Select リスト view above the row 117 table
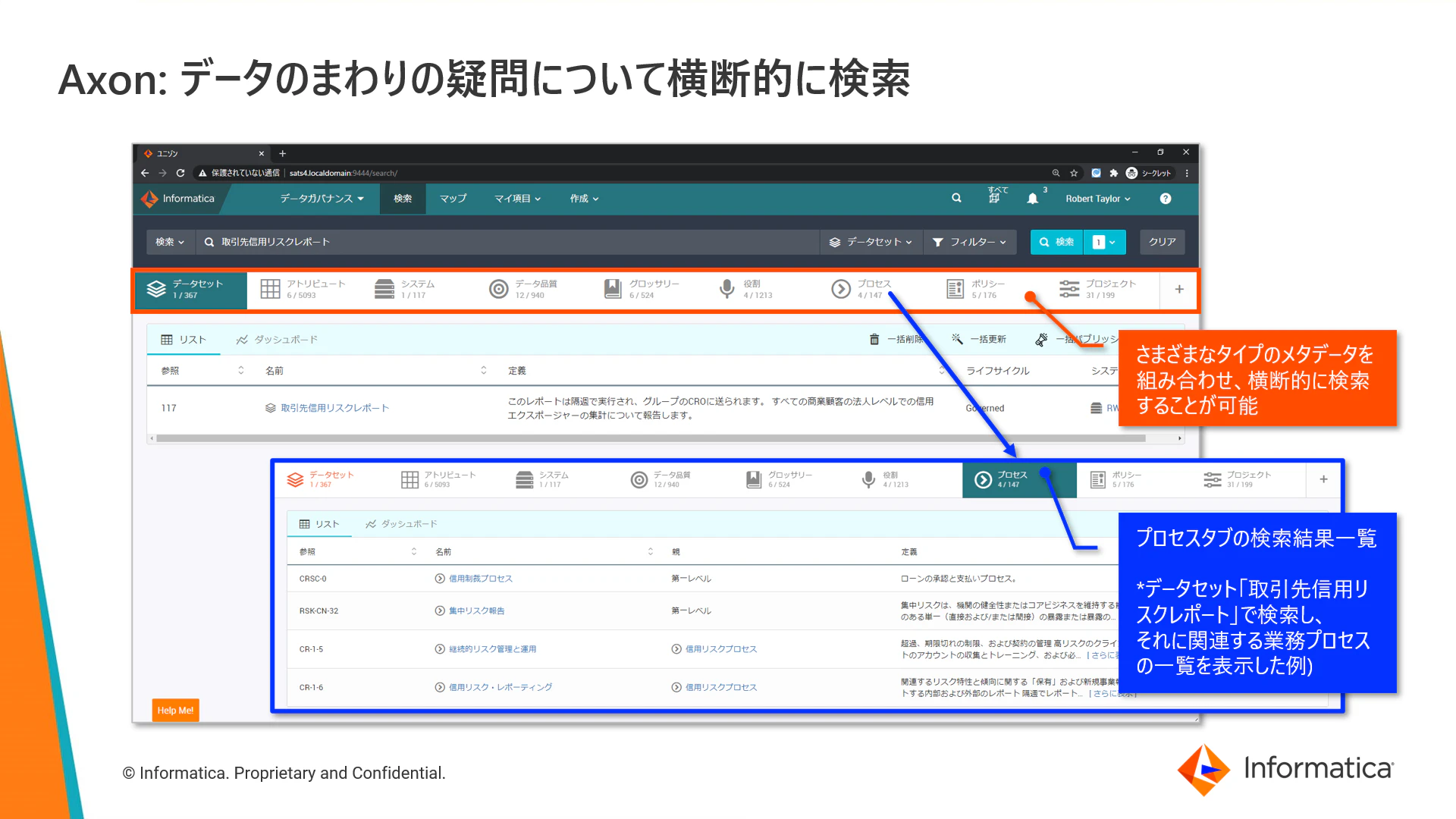The height and width of the screenshot is (819, 1456). tap(184, 340)
